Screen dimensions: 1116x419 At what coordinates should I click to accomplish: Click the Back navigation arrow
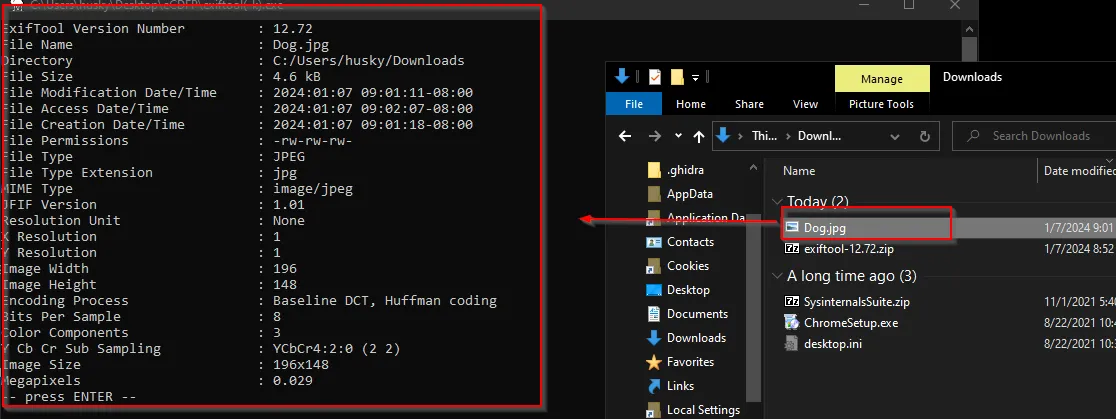click(624, 136)
